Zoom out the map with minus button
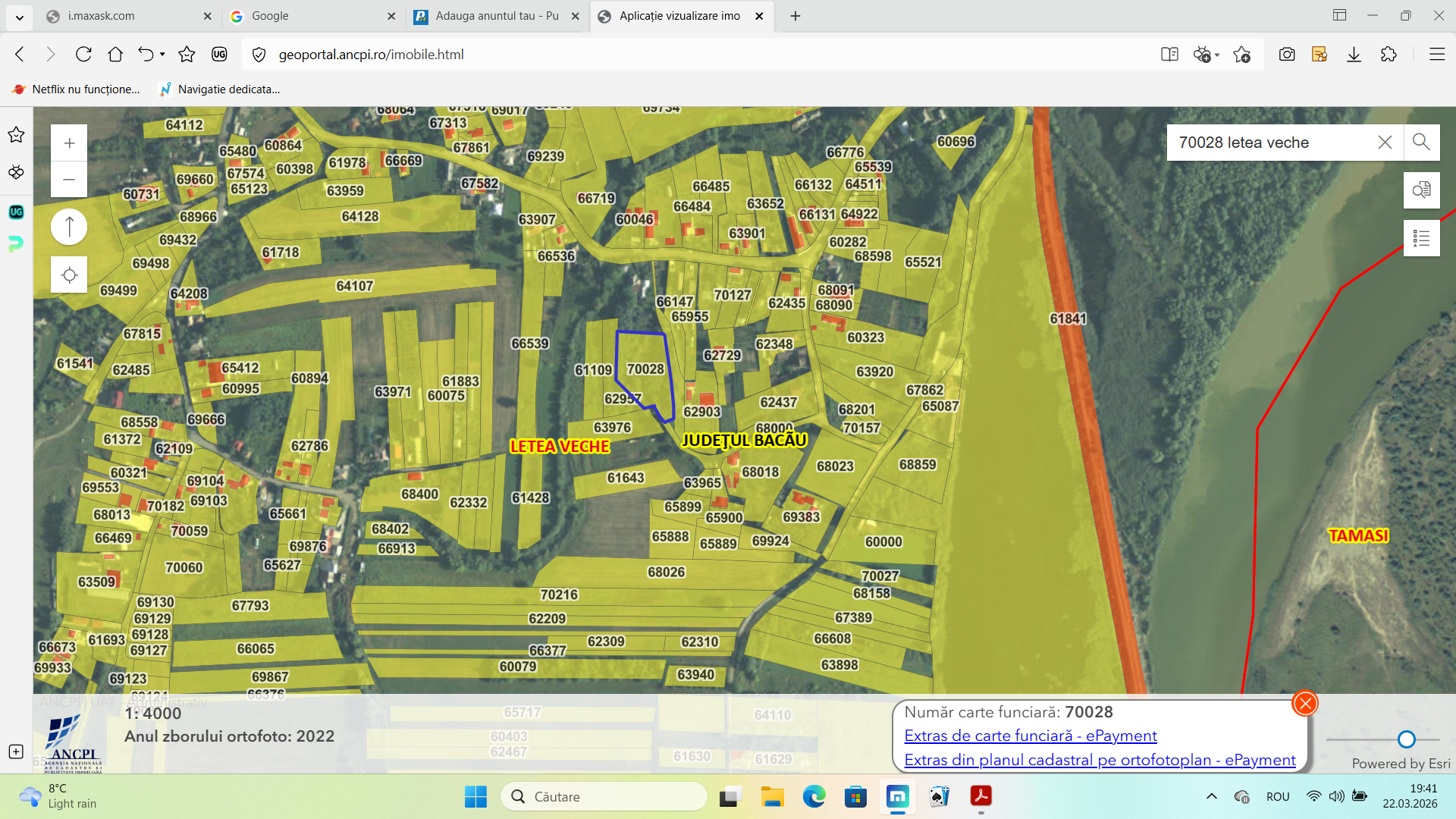Image resolution: width=1456 pixels, height=819 pixels. coord(69,180)
